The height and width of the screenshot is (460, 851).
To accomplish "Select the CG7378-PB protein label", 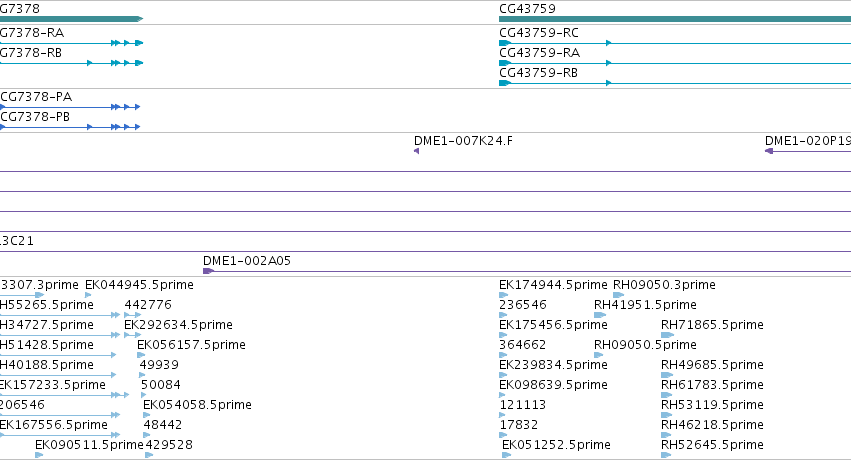I will (35, 117).
